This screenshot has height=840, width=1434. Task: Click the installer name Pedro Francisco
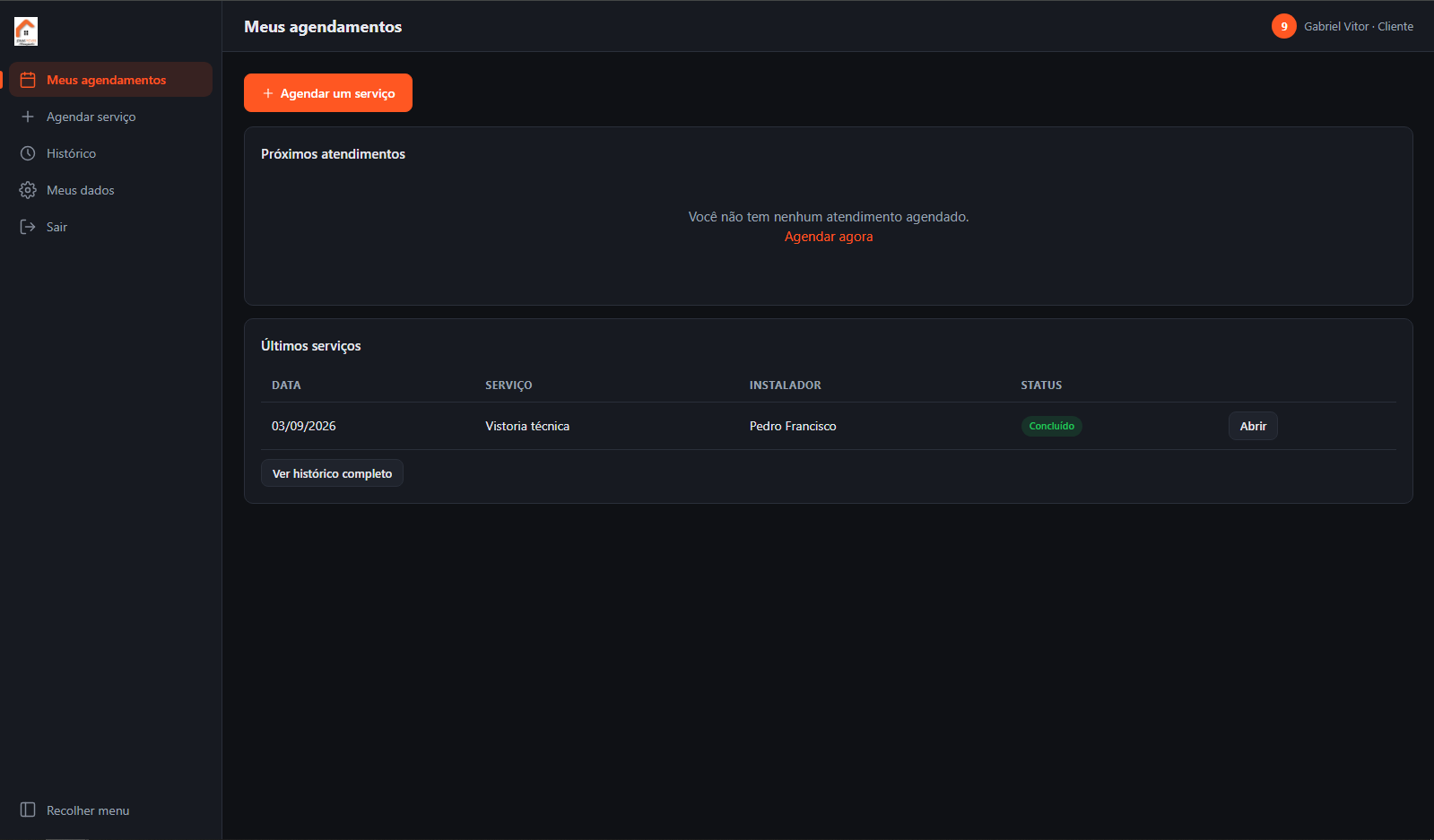pyautogui.click(x=793, y=426)
